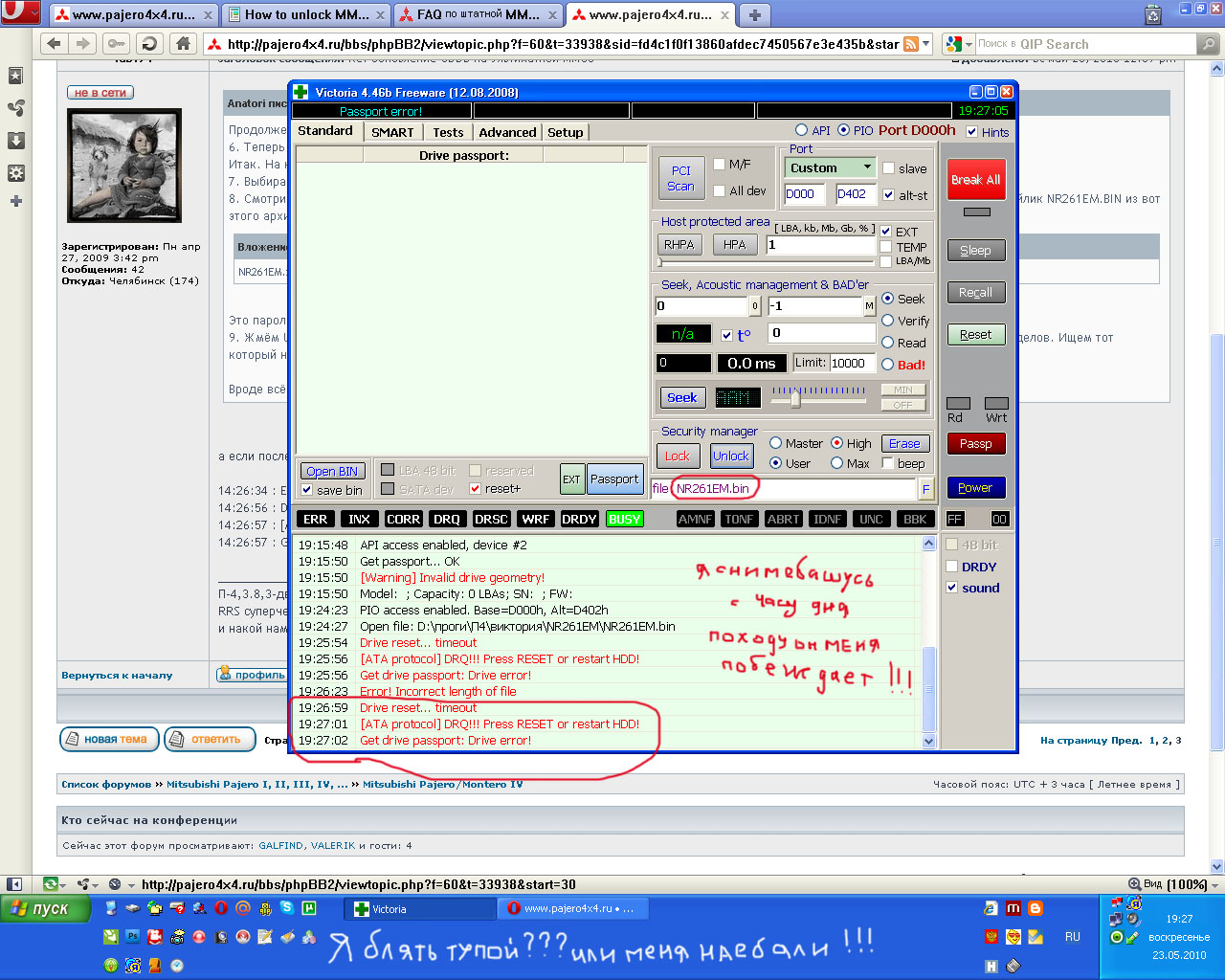Toggle the save bin checkbox
Image resolution: width=1225 pixels, height=980 pixels.
pyautogui.click(x=307, y=490)
